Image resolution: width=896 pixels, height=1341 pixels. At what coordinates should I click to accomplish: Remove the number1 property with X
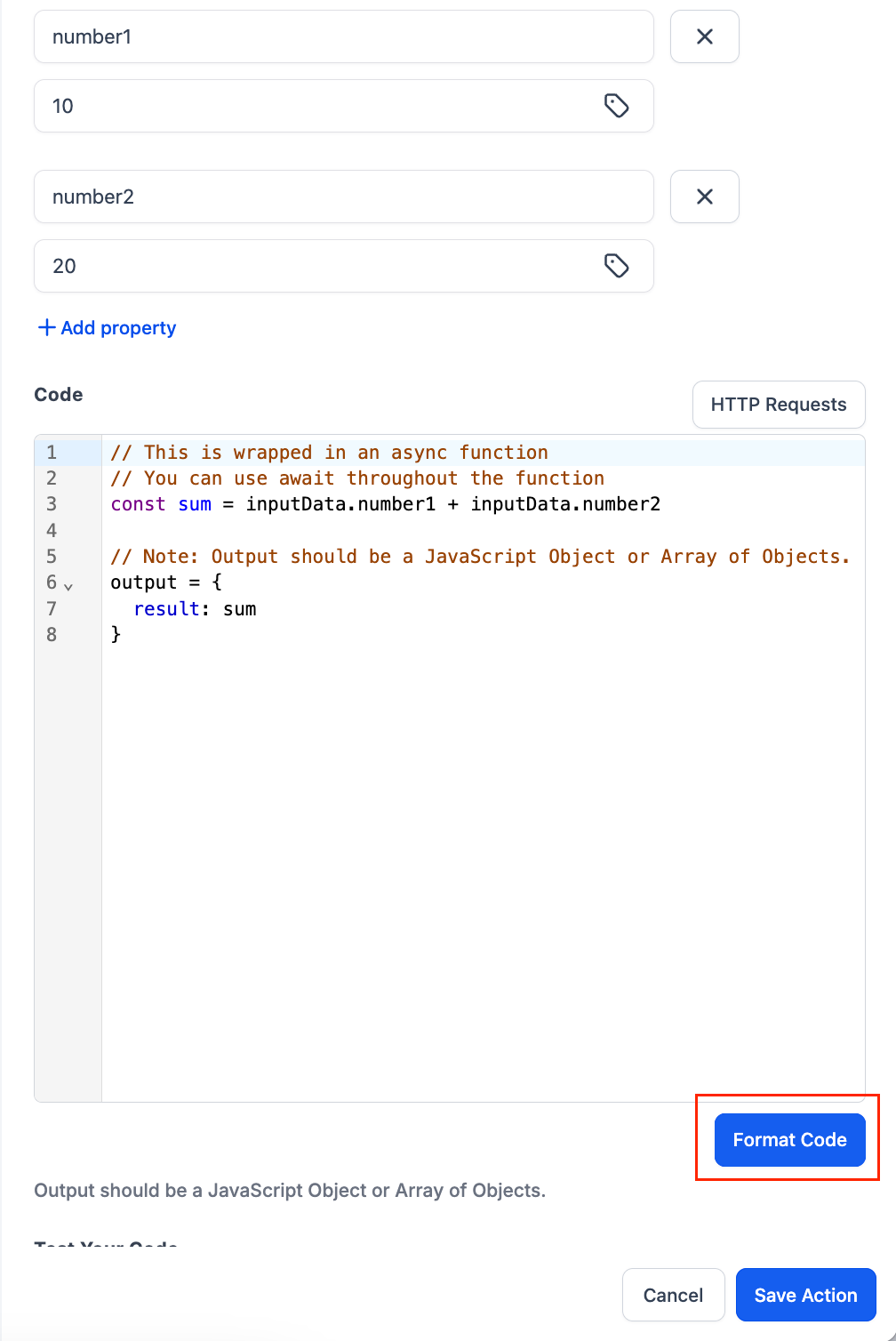pos(704,36)
